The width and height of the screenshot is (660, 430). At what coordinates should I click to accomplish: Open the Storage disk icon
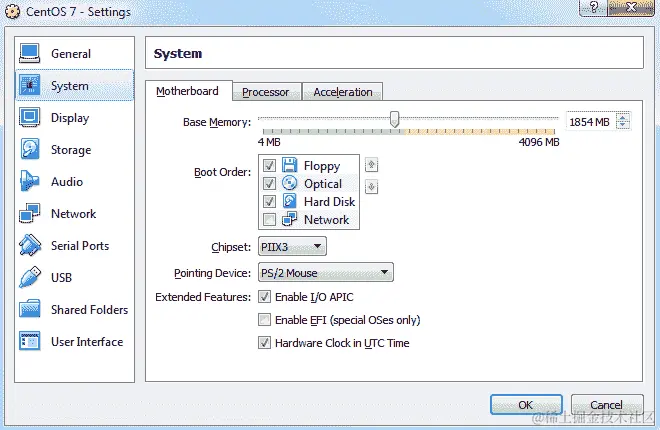click(29, 149)
